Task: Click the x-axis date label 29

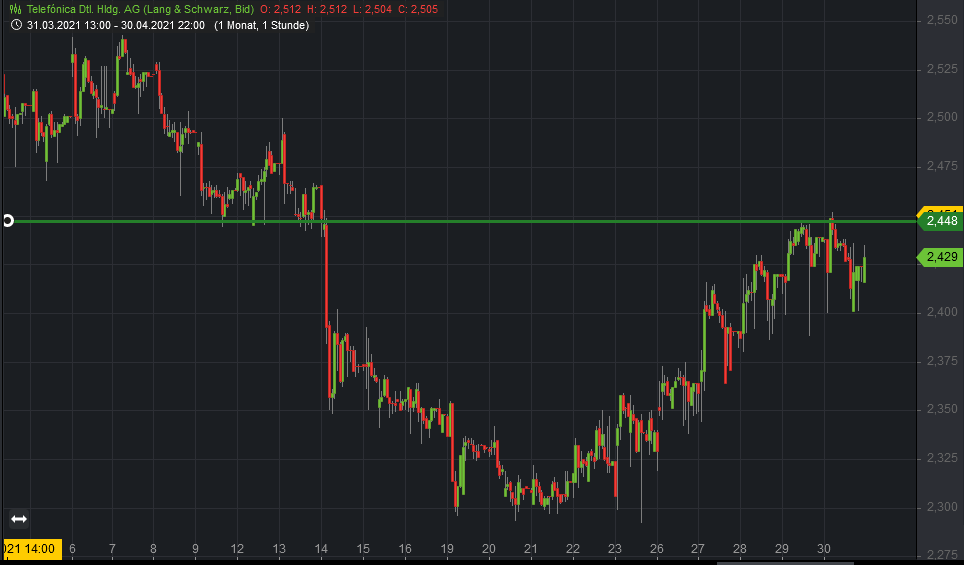Action: click(781, 549)
